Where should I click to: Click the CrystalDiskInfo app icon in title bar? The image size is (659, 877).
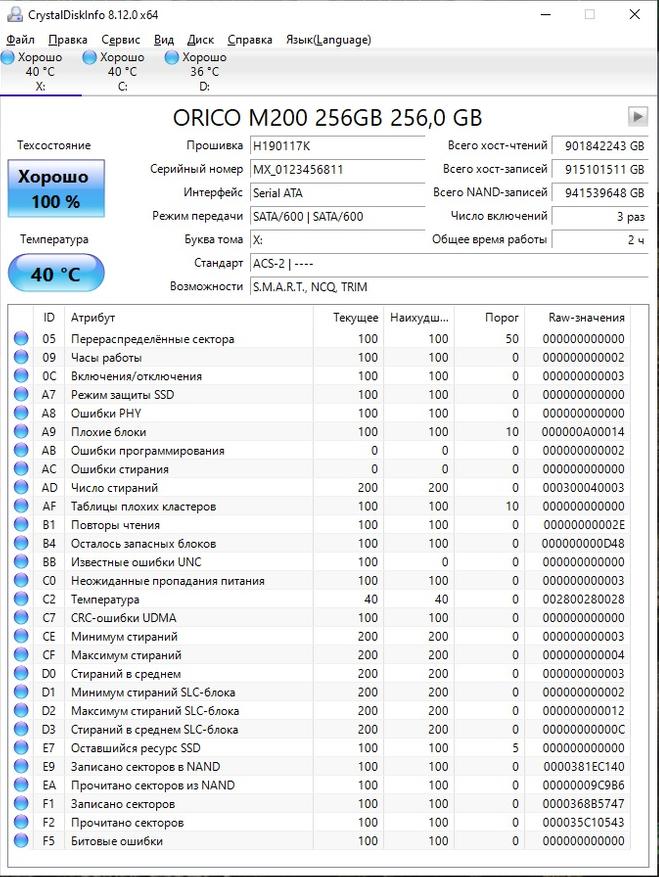12,15
